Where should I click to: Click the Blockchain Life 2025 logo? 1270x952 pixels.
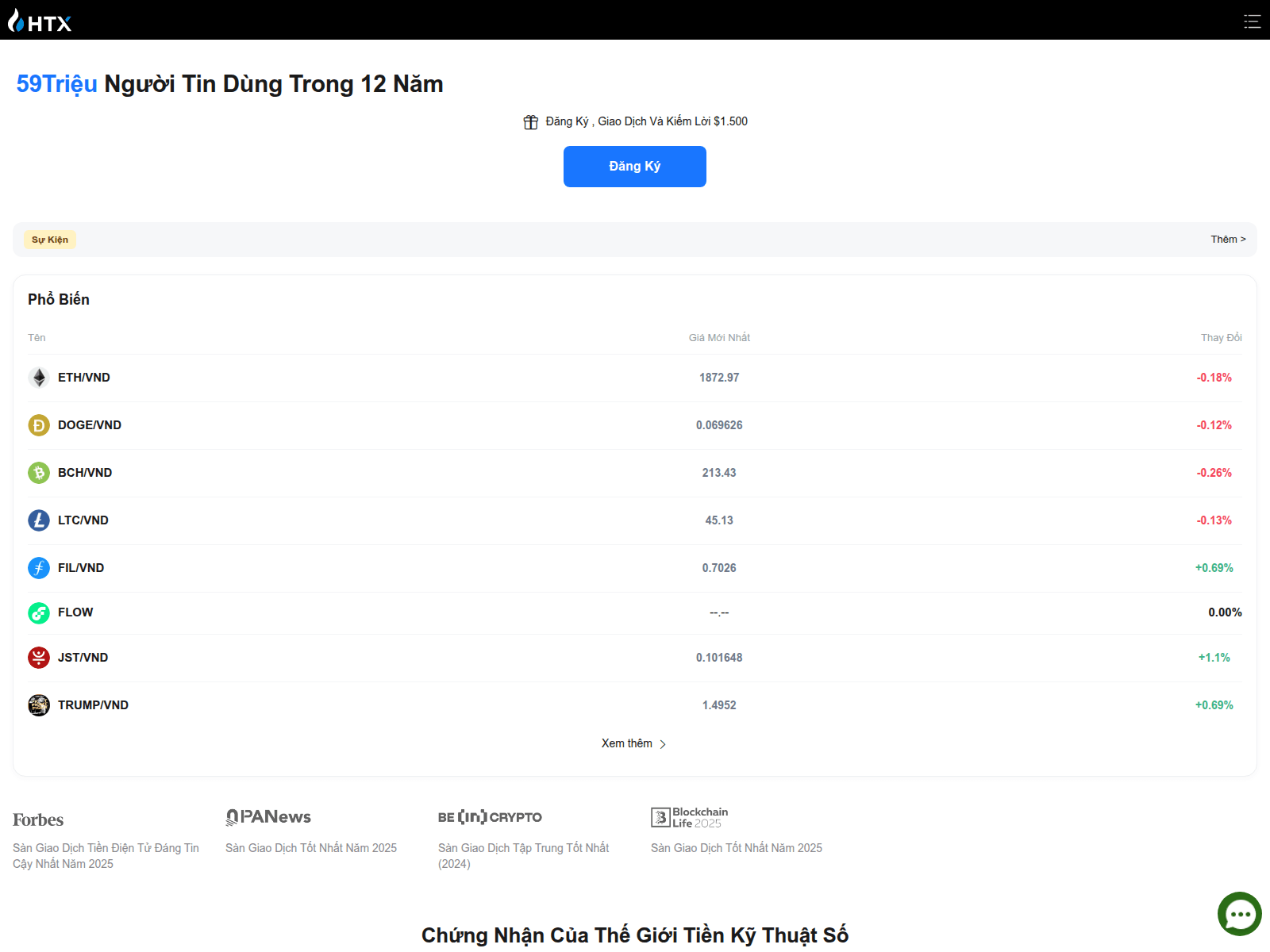click(x=689, y=817)
